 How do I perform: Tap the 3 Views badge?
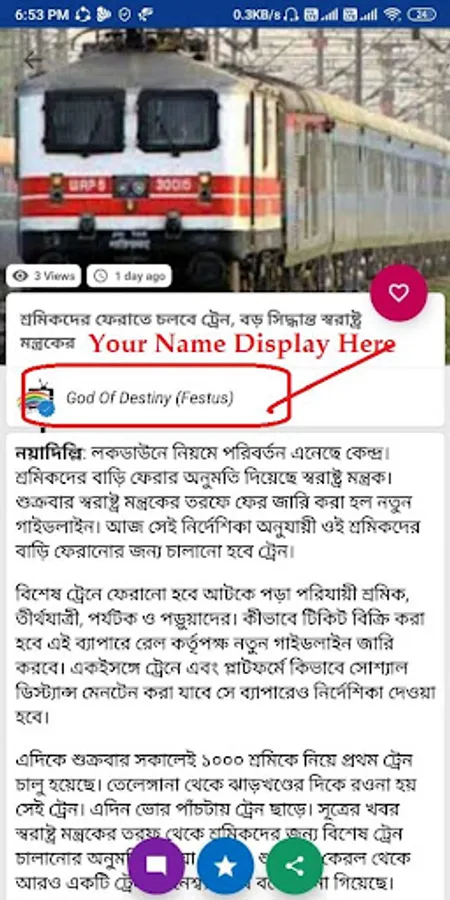(44, 276)
